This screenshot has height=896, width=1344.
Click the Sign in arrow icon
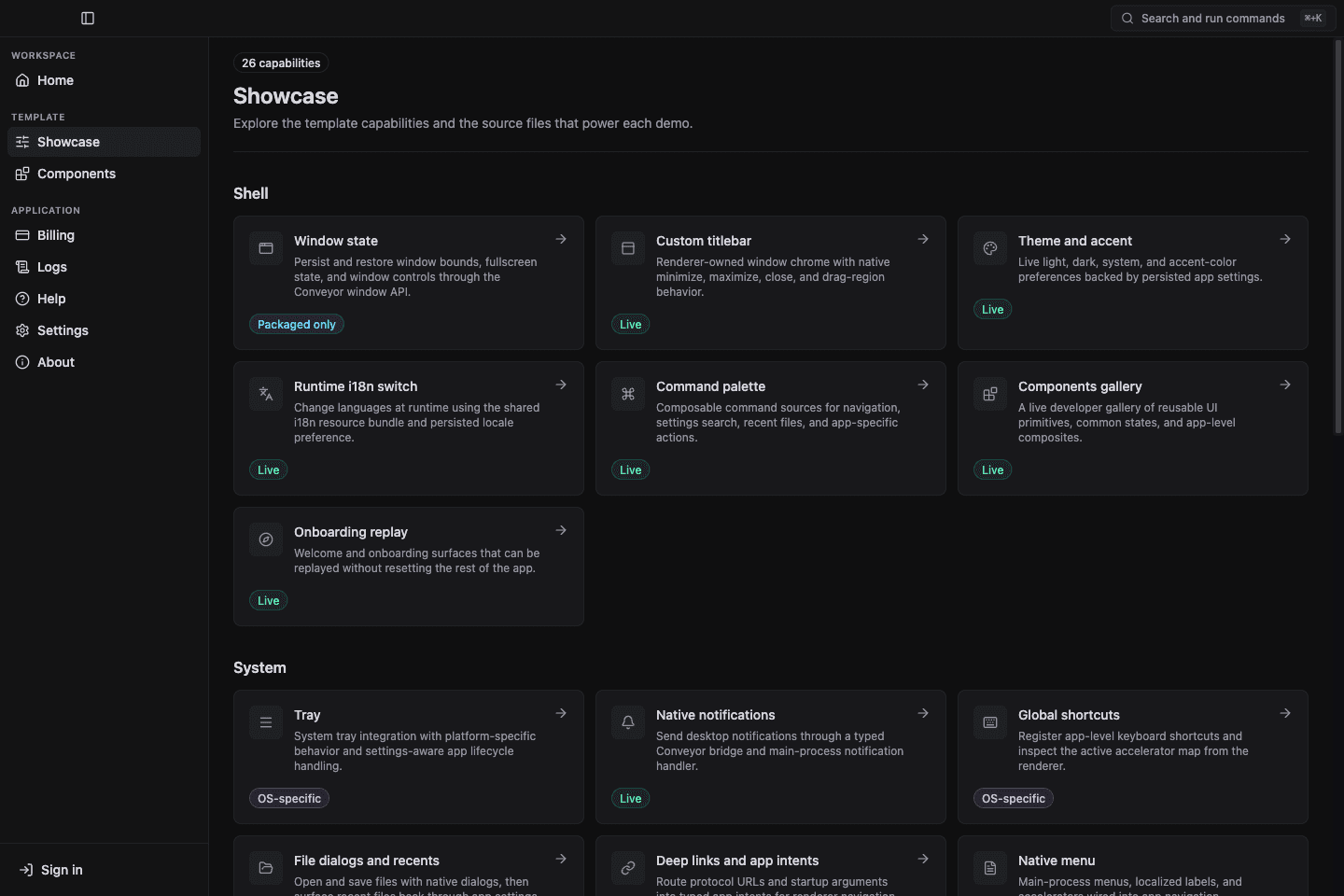[26, 870]
